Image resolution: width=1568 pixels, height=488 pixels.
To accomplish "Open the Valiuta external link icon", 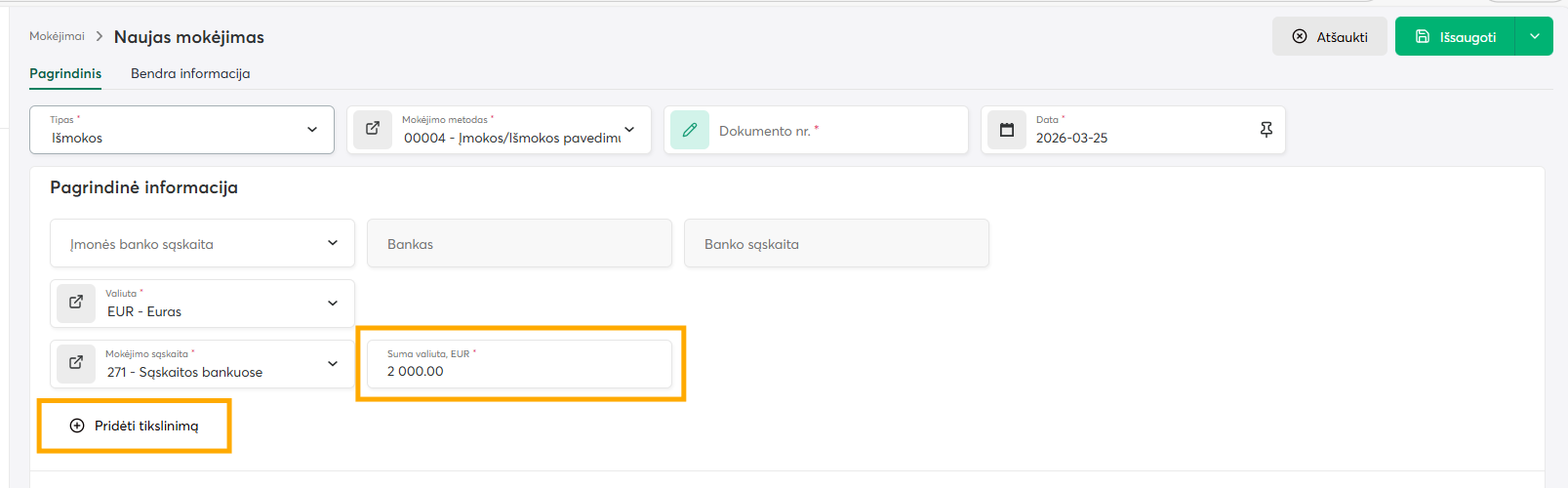I will pyautogui.click(x=76, y=303).
